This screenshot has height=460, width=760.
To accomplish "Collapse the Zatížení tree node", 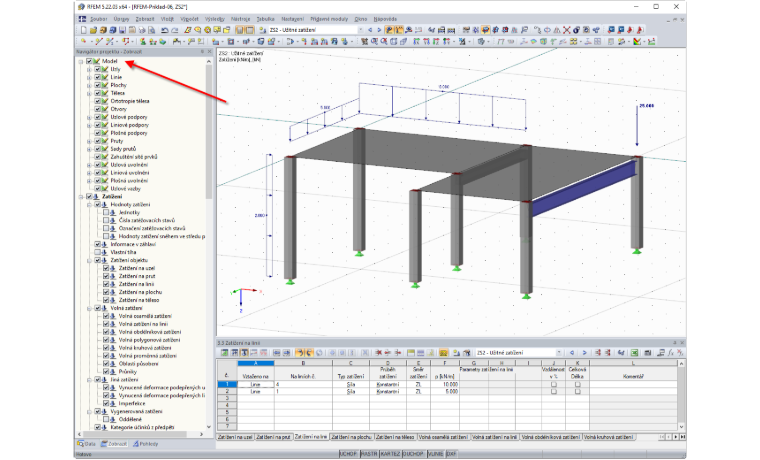I will [x=81, y=197].
